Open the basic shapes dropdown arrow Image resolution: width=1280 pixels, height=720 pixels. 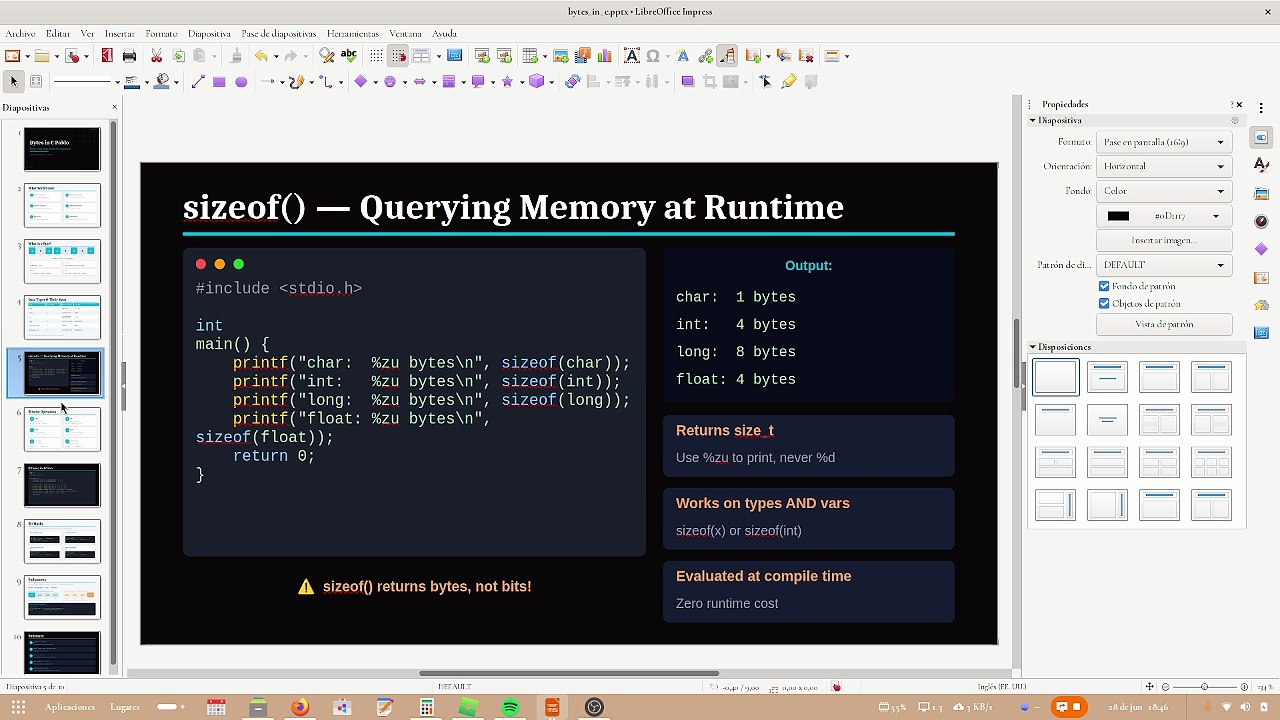coord(374,82)
